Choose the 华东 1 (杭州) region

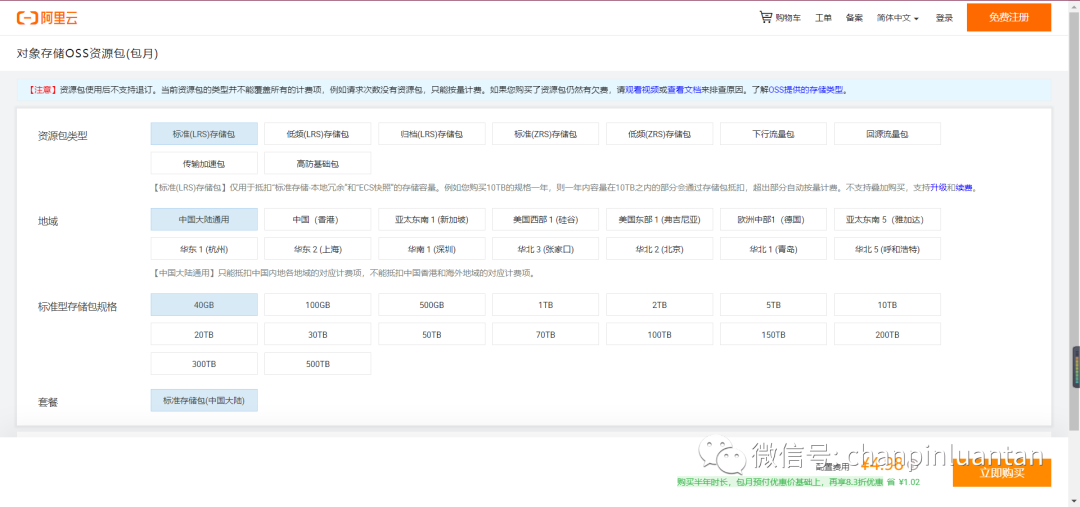click(x=204, y=249)
